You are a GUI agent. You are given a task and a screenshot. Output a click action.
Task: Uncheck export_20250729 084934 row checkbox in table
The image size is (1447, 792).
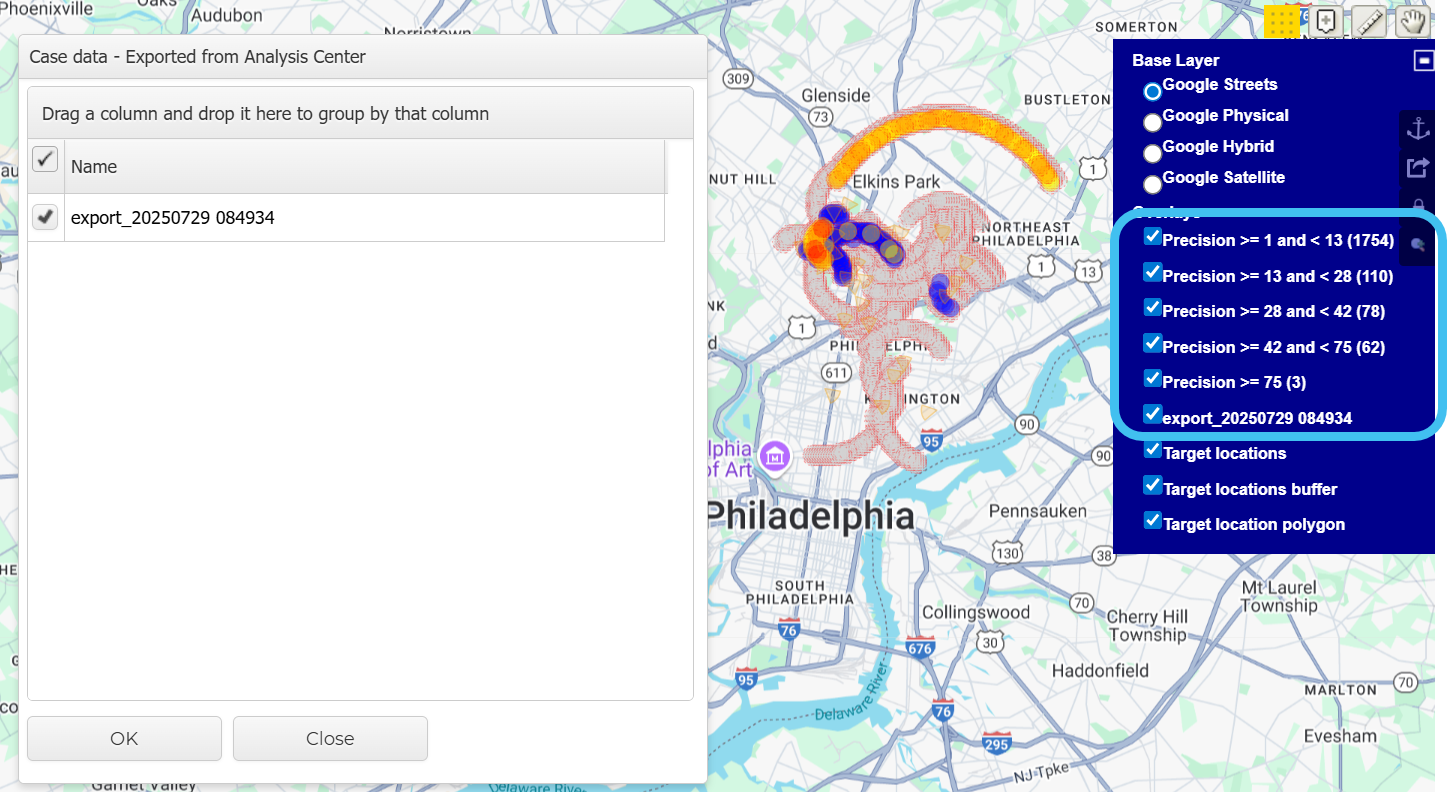(45, 217)
